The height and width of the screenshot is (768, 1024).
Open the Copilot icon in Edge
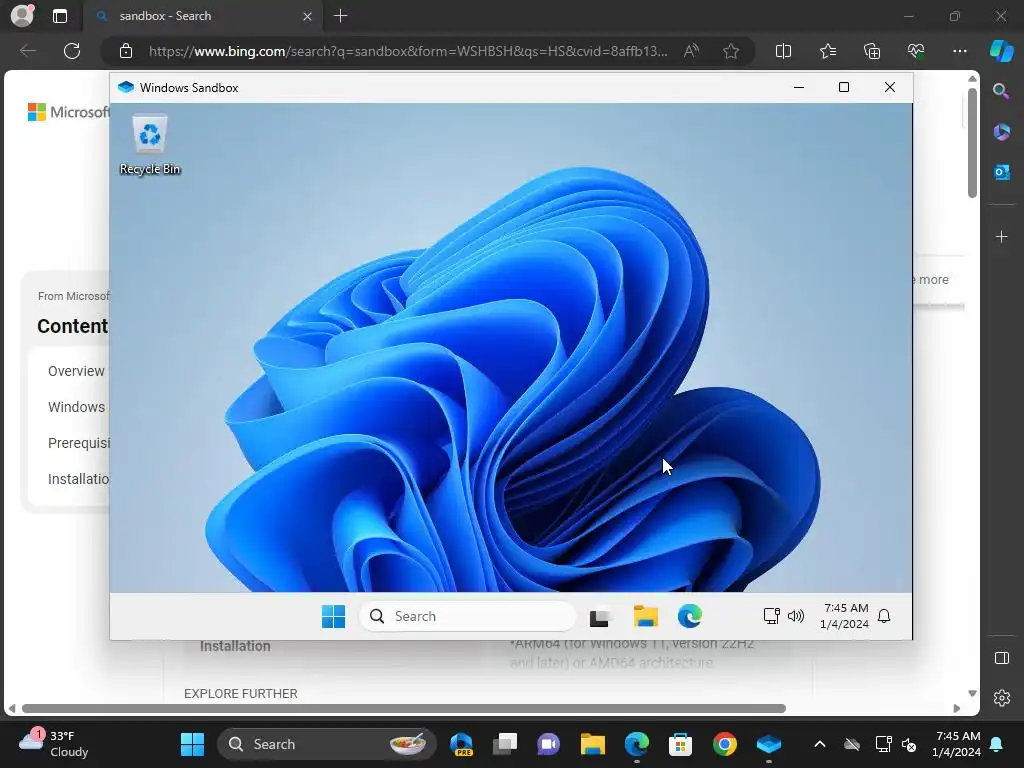tap(1001, 50)
